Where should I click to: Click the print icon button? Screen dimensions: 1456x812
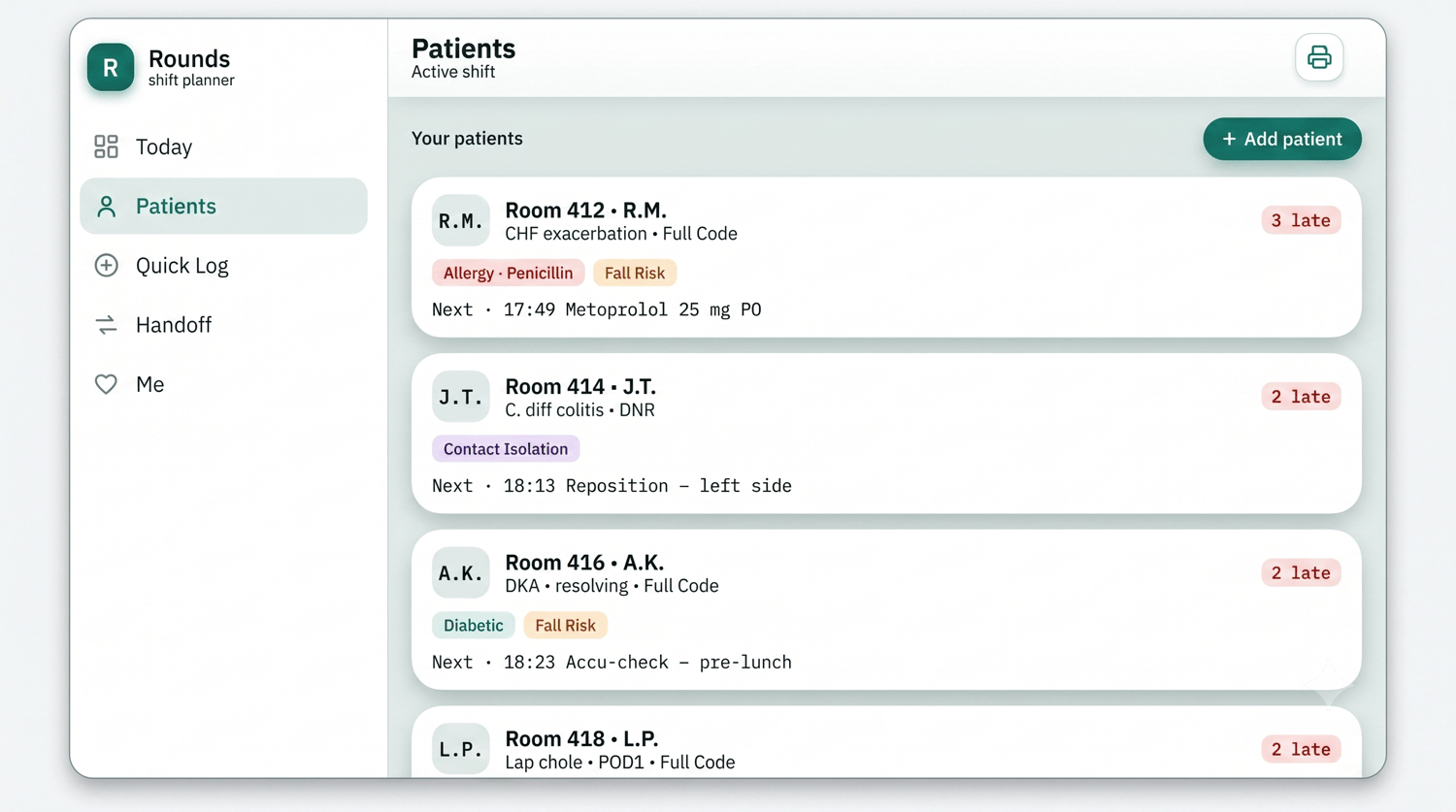pyautogui.click(x=1319, y=57)
